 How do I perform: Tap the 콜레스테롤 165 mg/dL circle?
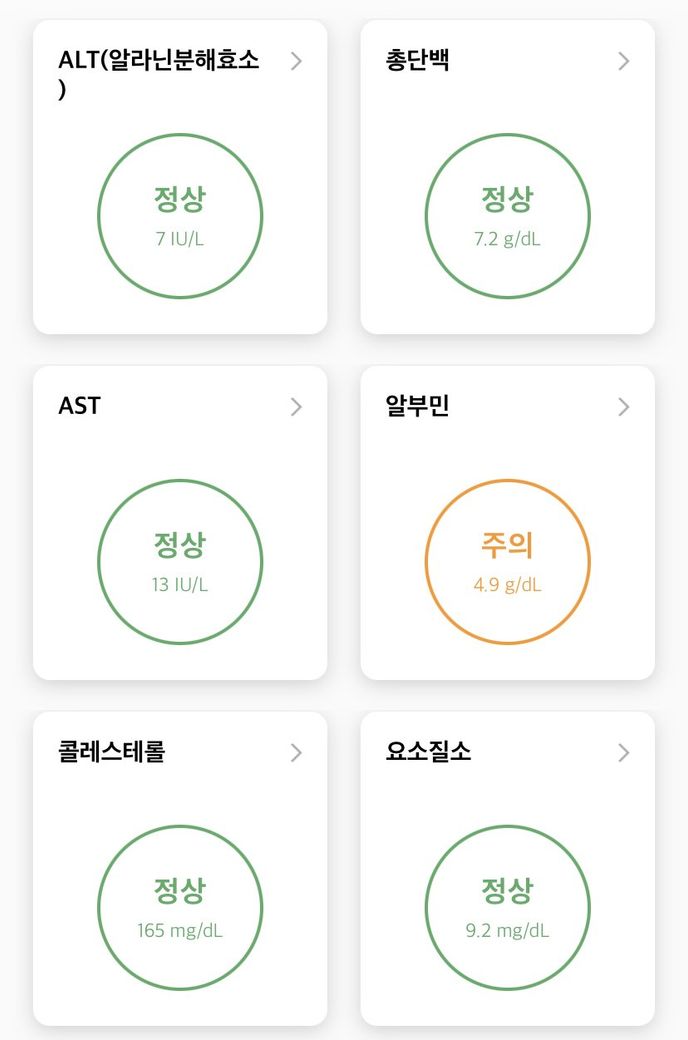180,908
